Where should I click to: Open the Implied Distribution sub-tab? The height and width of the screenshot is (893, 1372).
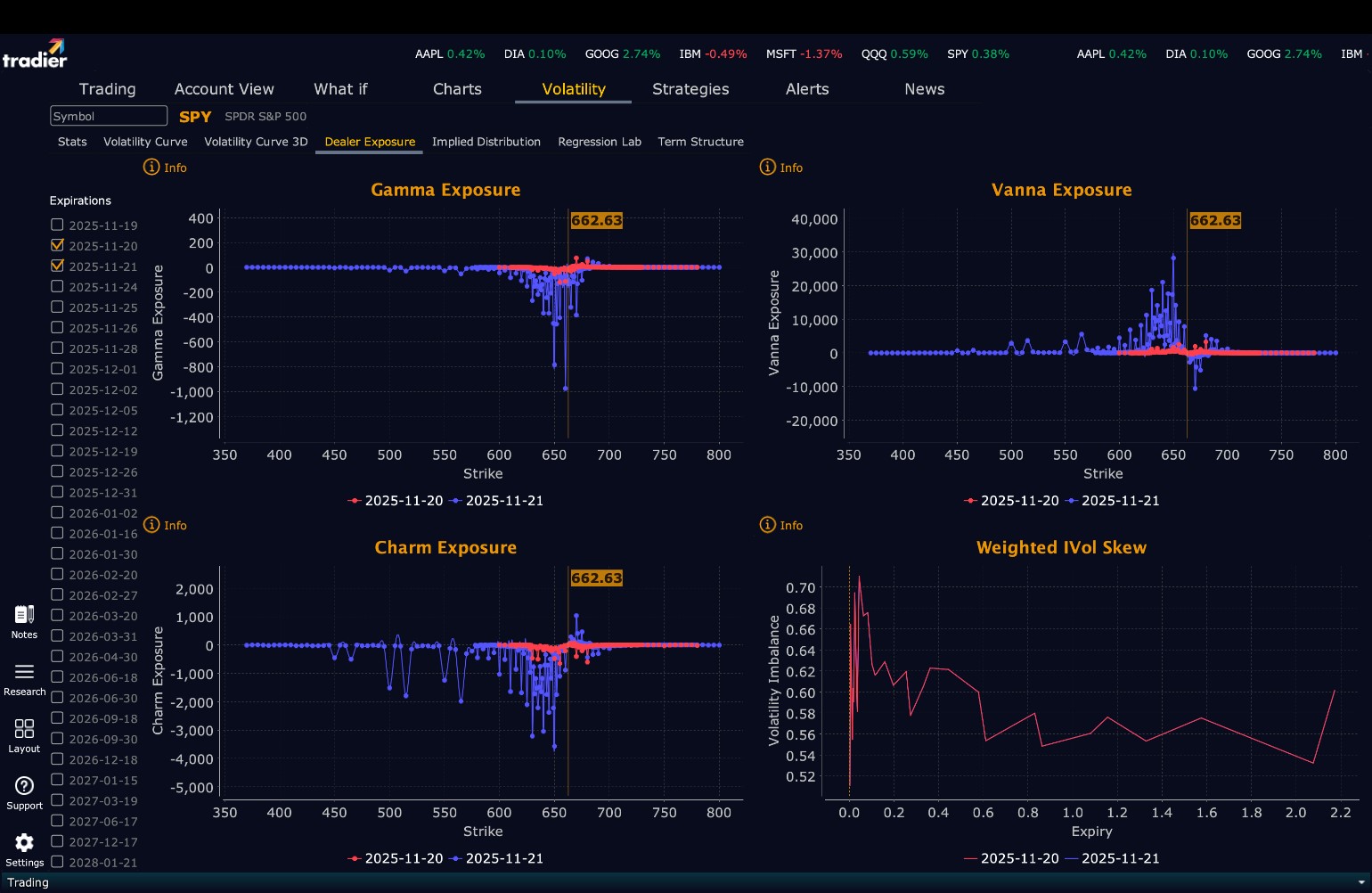click(x=486, y=142)
